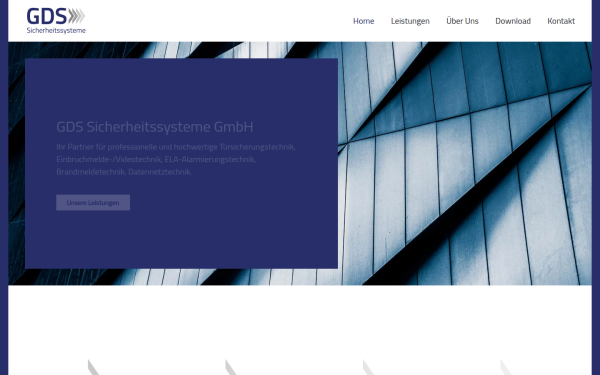Open the Kontakt page
600x375 pixels.
(x=561, y=21)
